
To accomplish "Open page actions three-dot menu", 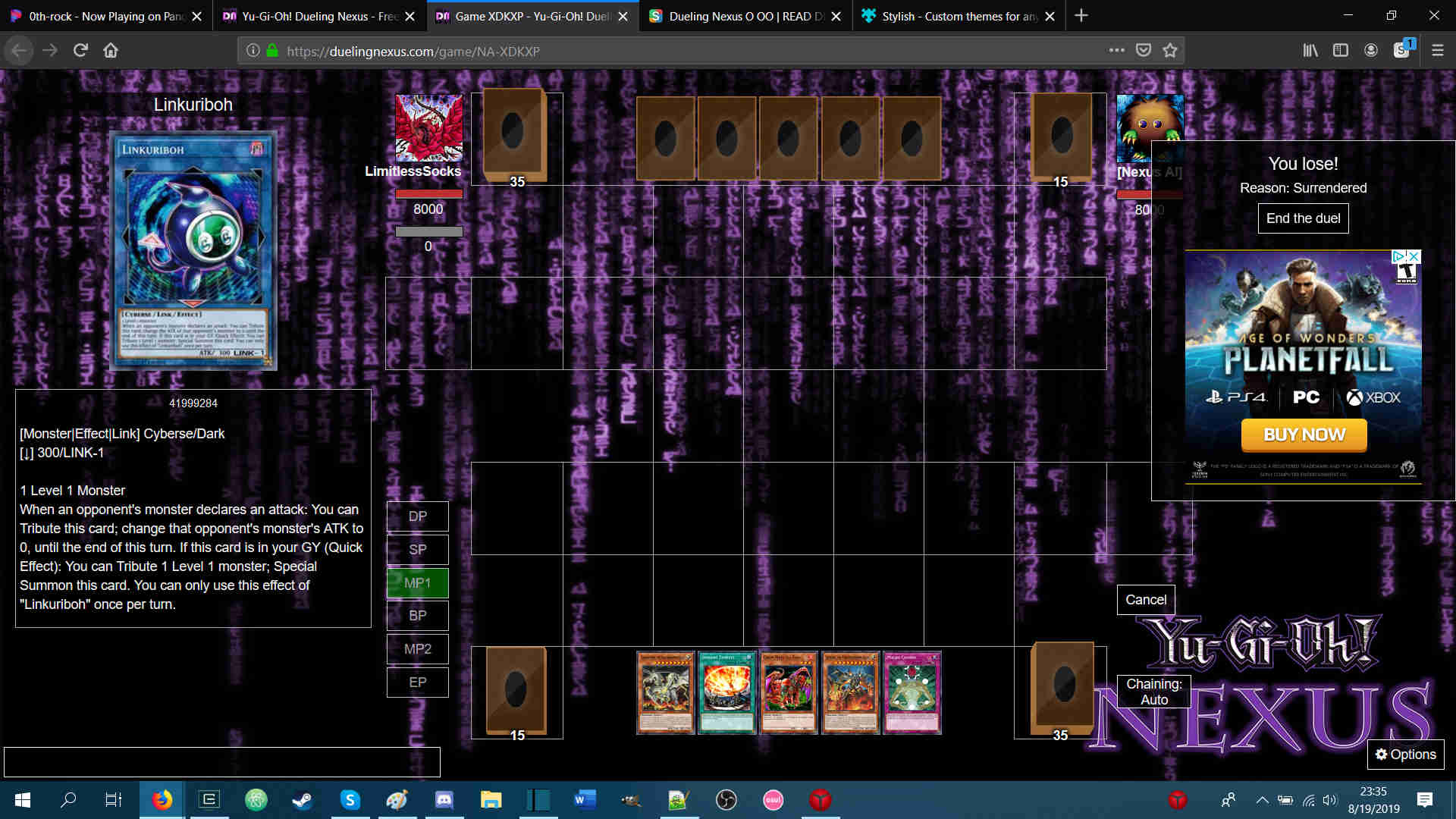I will [x=1116, y=51].
